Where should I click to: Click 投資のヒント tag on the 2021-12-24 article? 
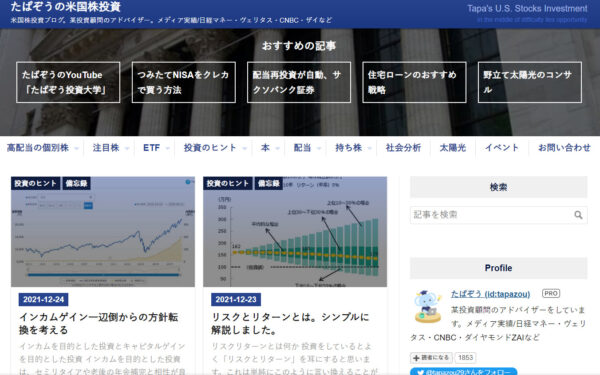point(36,183)
